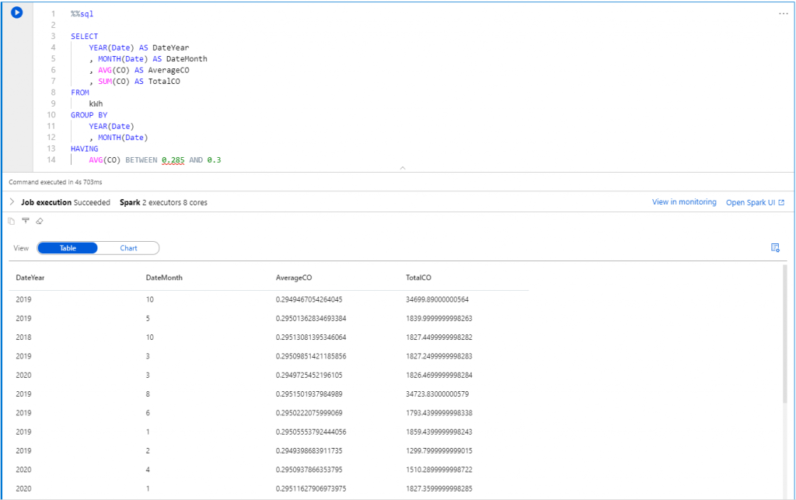Click the DateYear cell 2018
This screenshot has width=796, height=500.
click(x=23, y=337)
